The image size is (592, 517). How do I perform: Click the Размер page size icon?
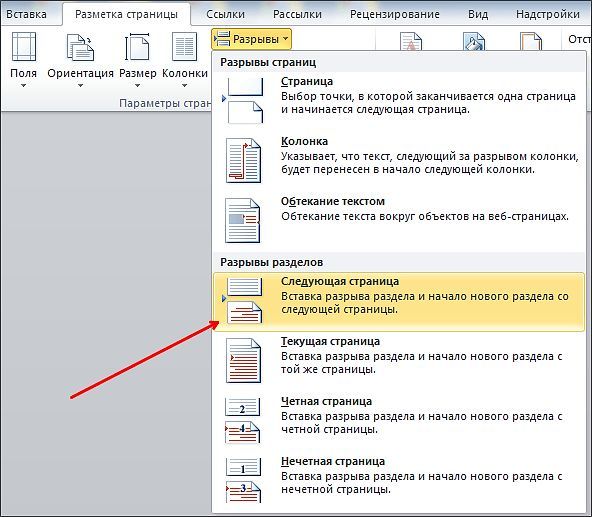click(137, 47)
